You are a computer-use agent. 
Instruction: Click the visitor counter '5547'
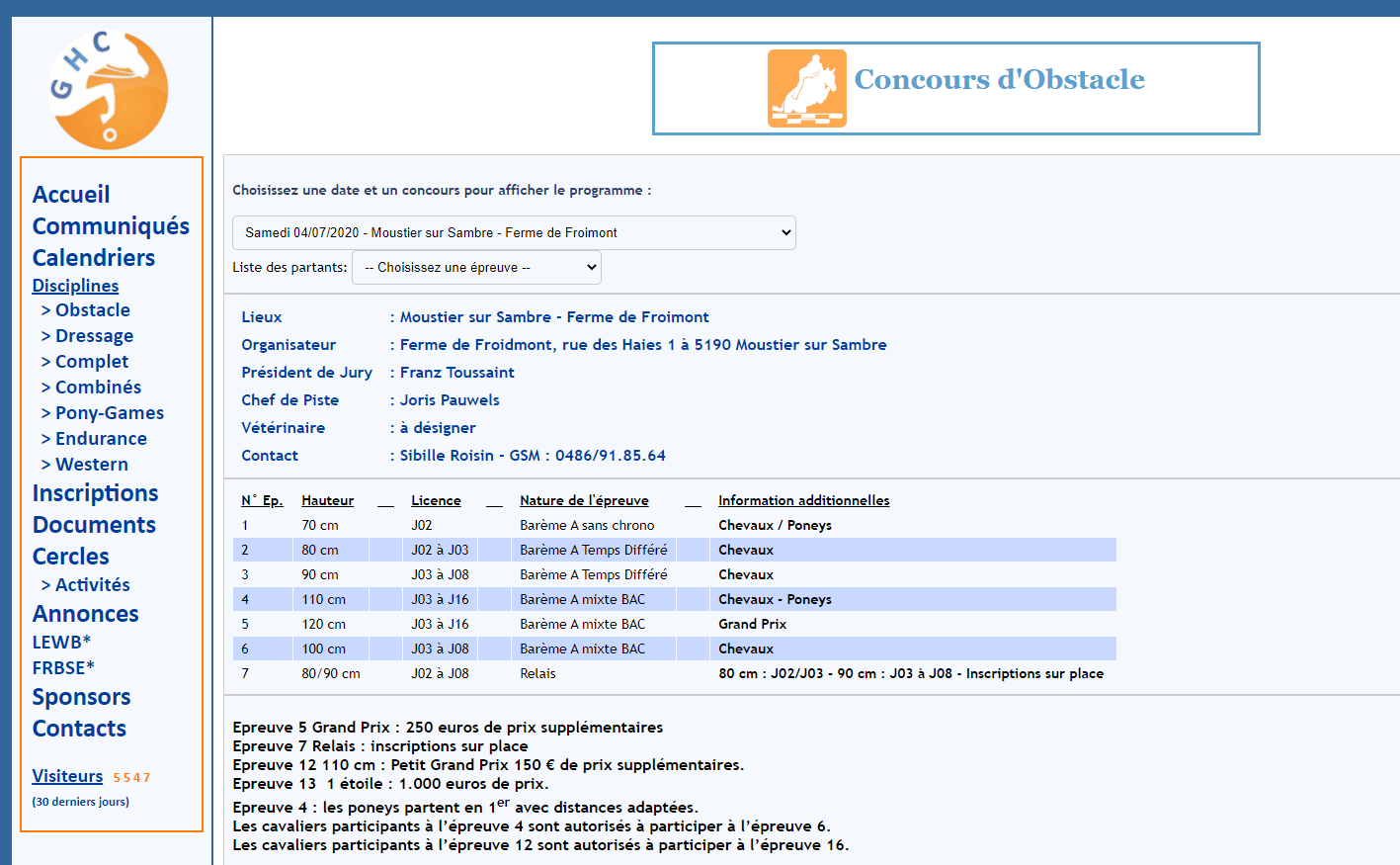coord(131,778)
